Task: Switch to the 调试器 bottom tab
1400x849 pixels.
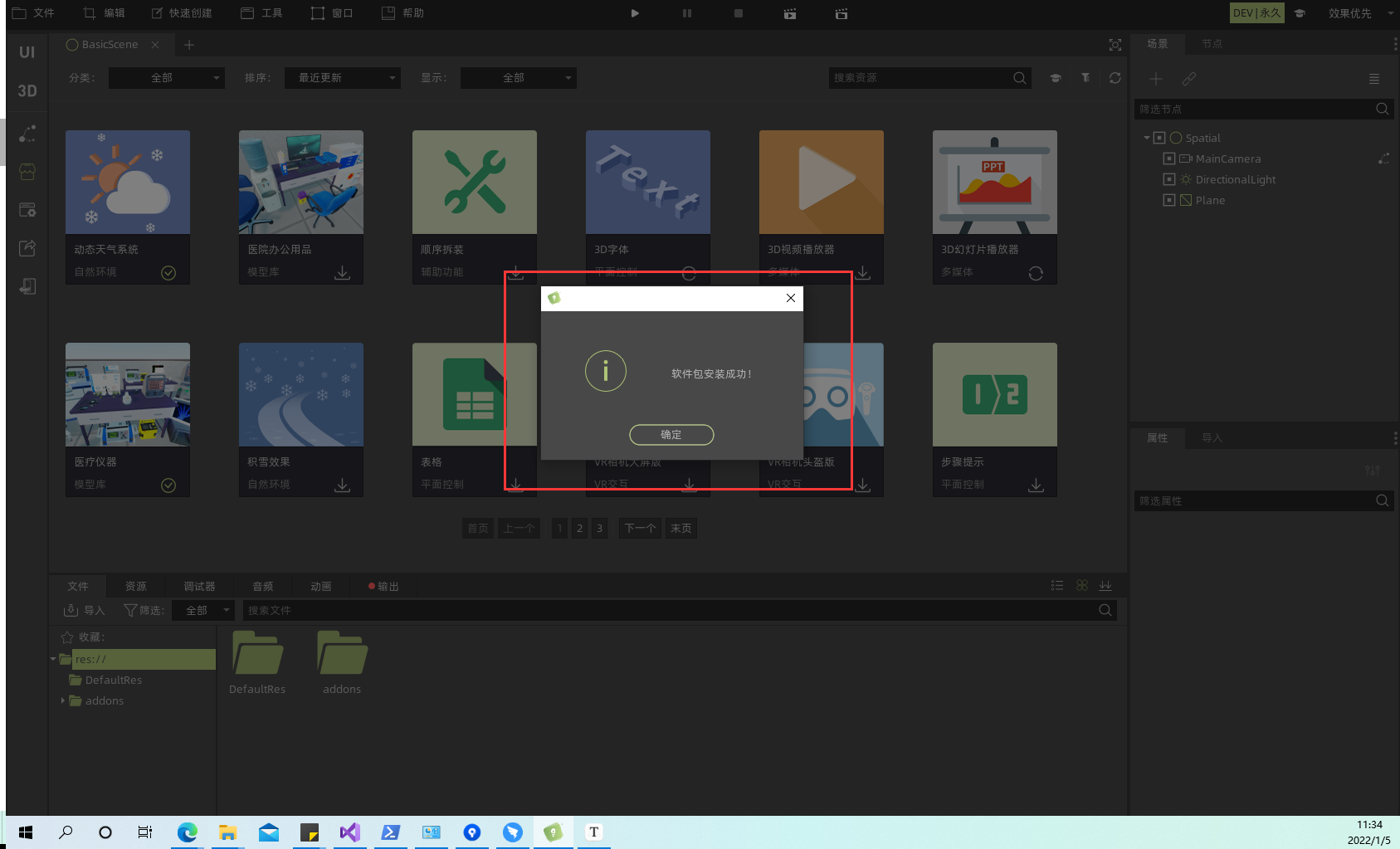Action: [199, 587]
